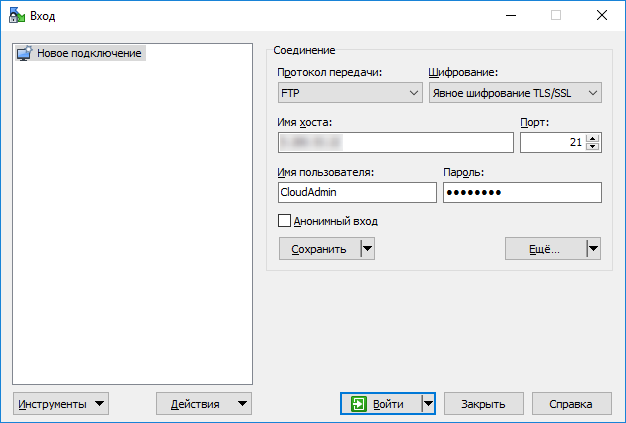This screenshot has height=423, width=626.
Task: Click the new connection computer icon
Action: tap(25, 53)
